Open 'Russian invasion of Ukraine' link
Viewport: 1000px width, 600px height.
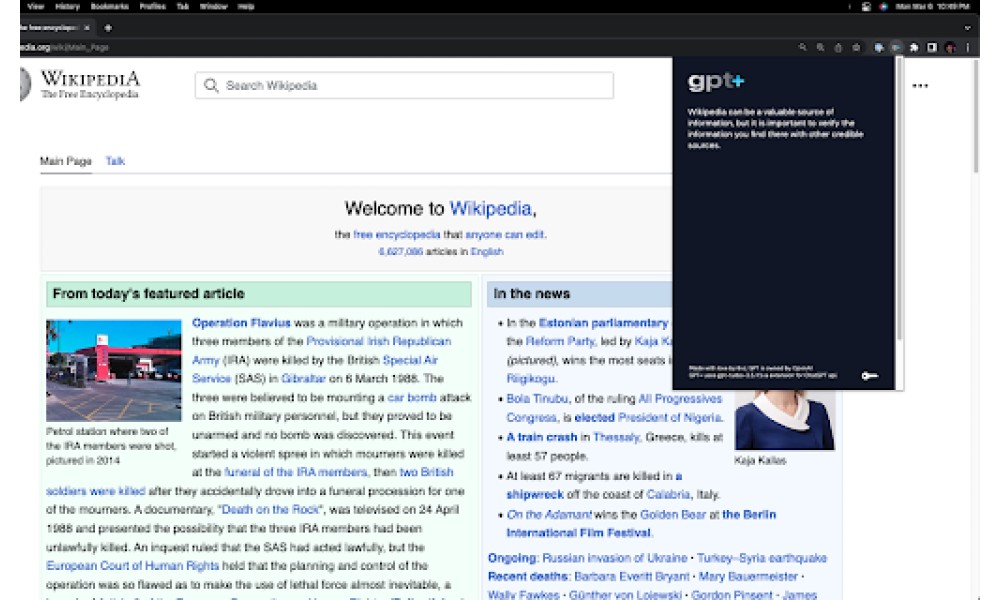click(615, 559)
